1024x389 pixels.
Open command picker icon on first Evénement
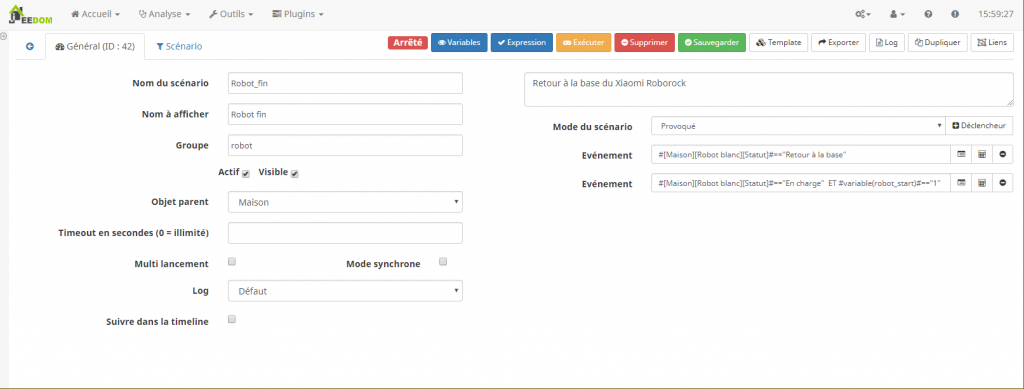961,155
